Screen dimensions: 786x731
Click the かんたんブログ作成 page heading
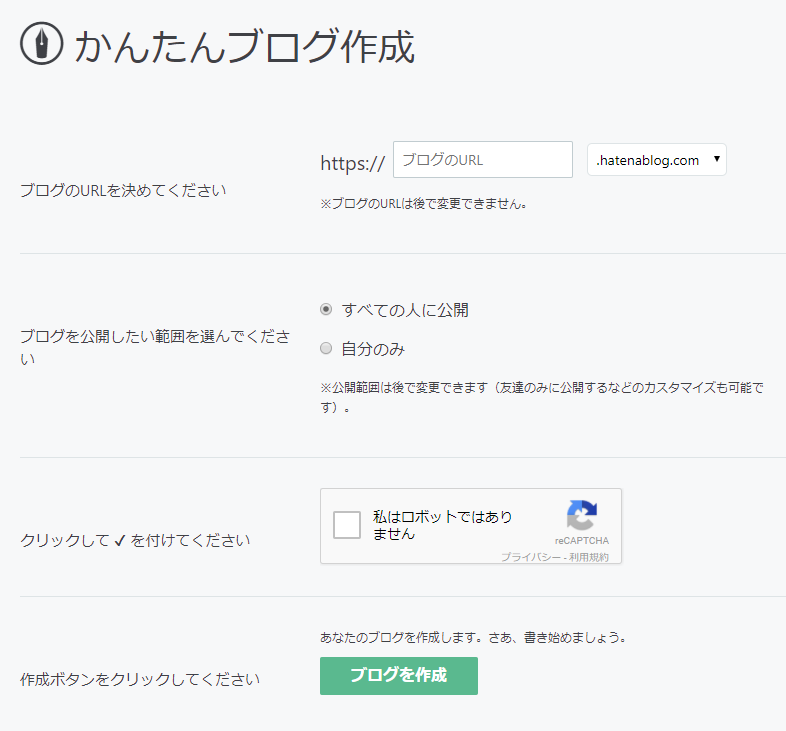244,47
